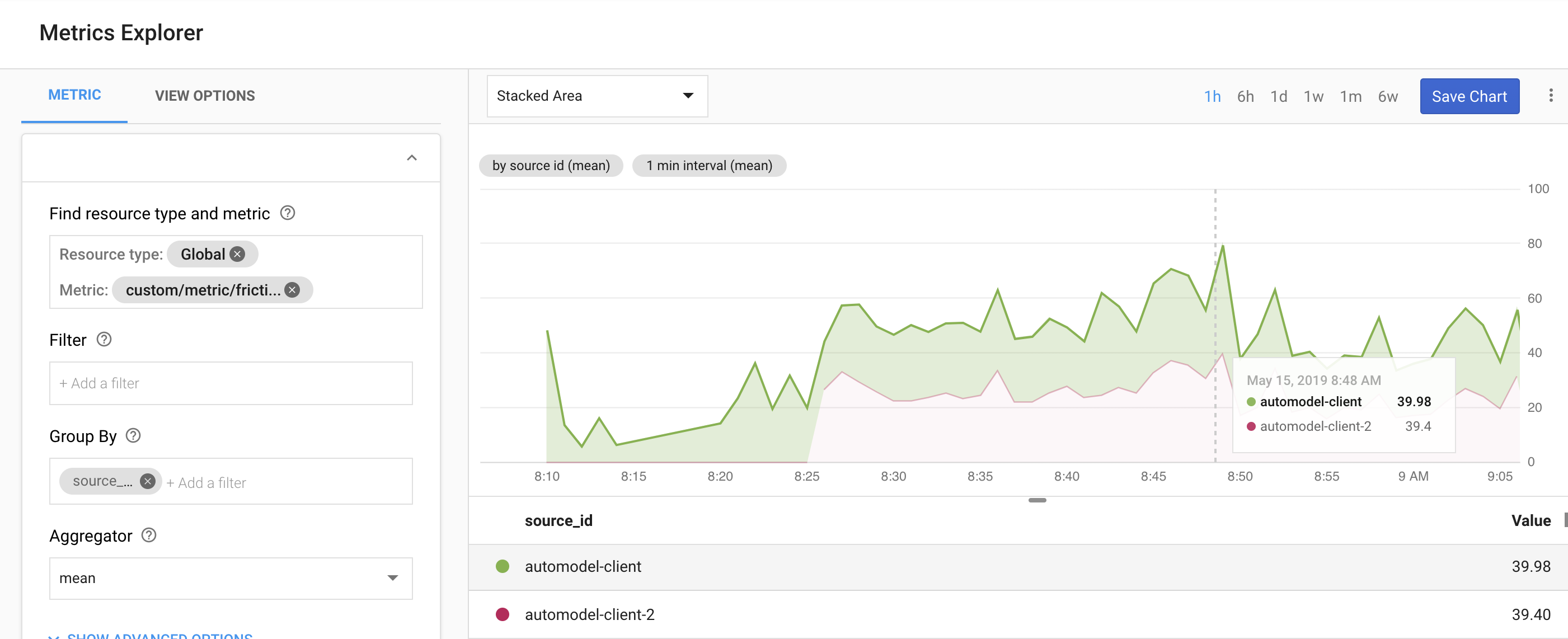This screenshot has height=639, width=1568.
Task: Select the Metric tab
Action: 74,95
